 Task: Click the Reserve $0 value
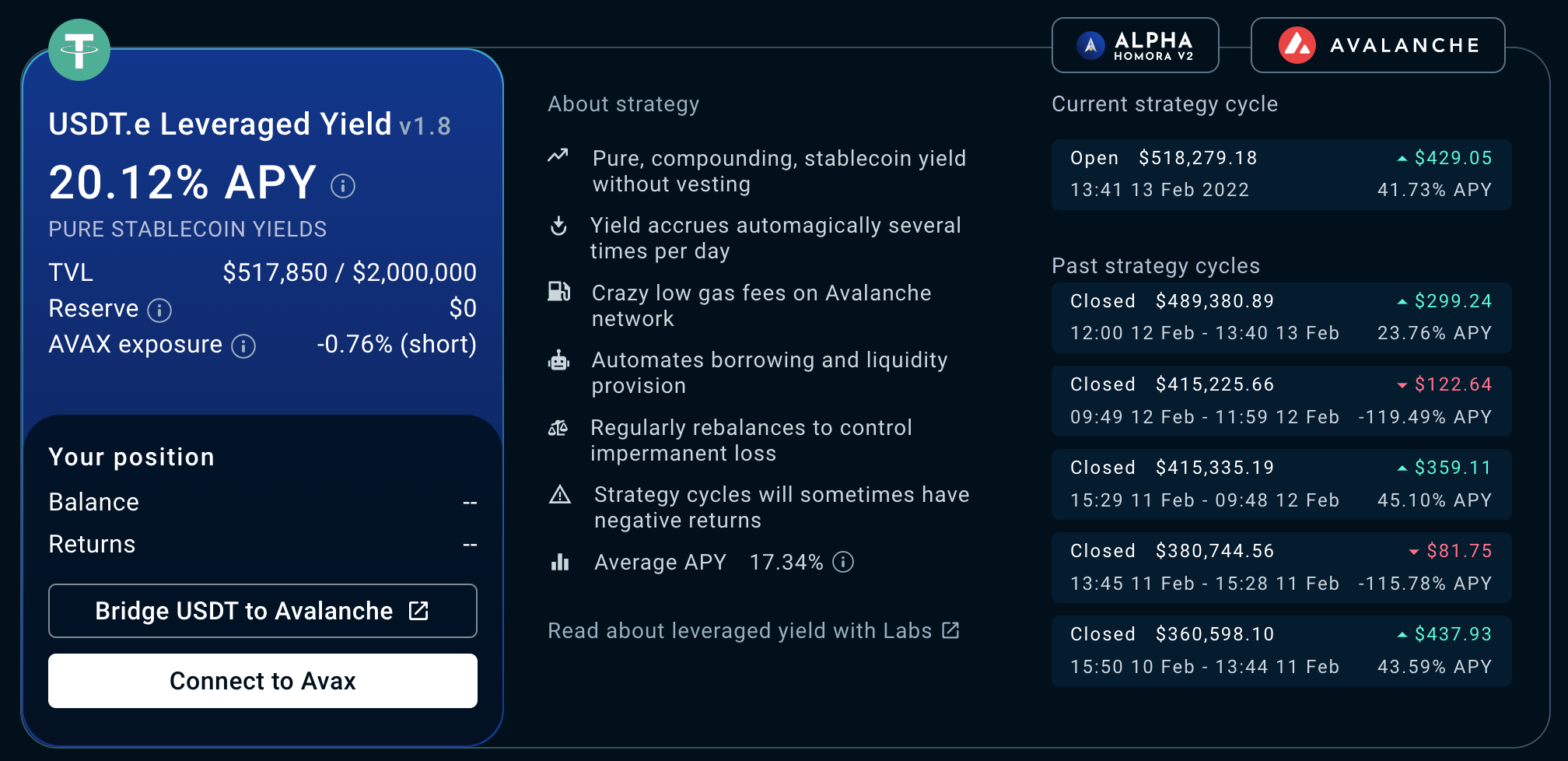click(463, 309)
